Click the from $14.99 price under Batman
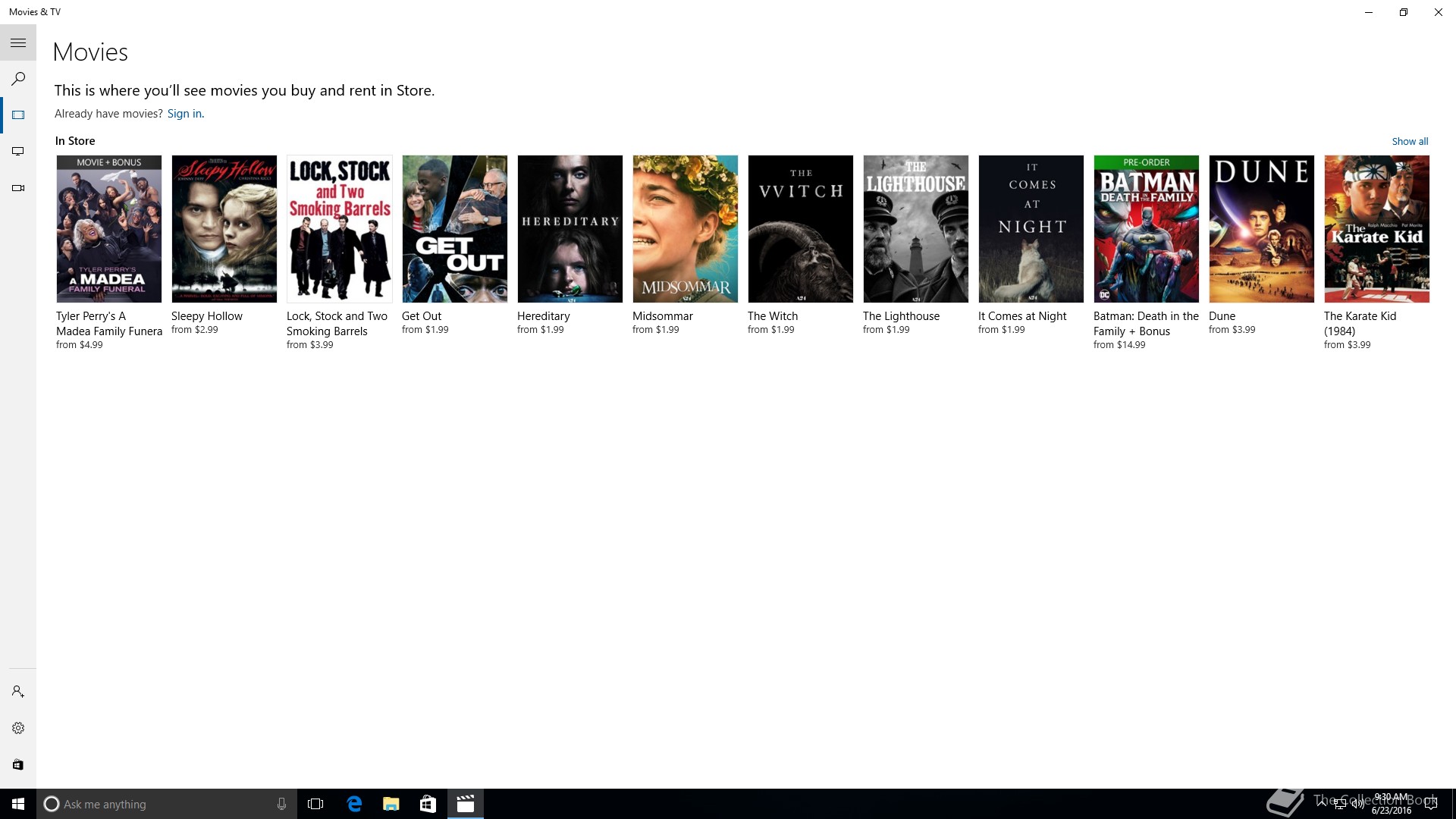 1119,345
